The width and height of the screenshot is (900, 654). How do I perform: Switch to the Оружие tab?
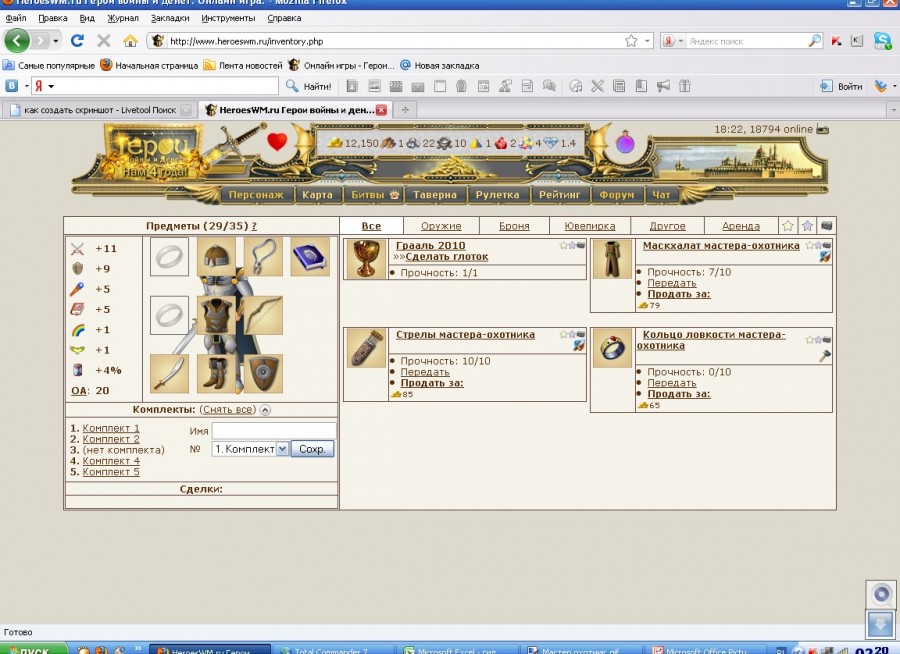tap(441, 226)
